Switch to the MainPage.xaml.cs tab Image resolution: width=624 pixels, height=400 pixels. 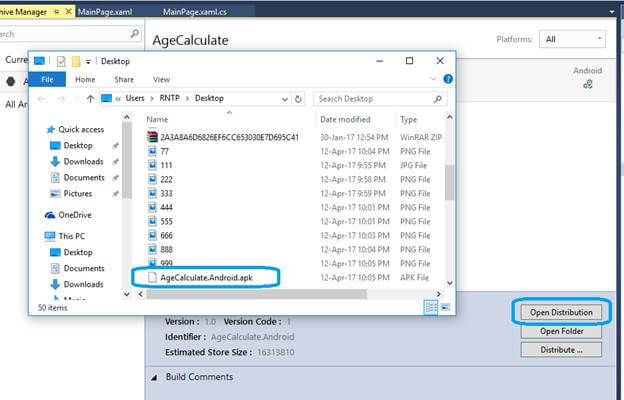pyautogui.click(x=195, y=12)
